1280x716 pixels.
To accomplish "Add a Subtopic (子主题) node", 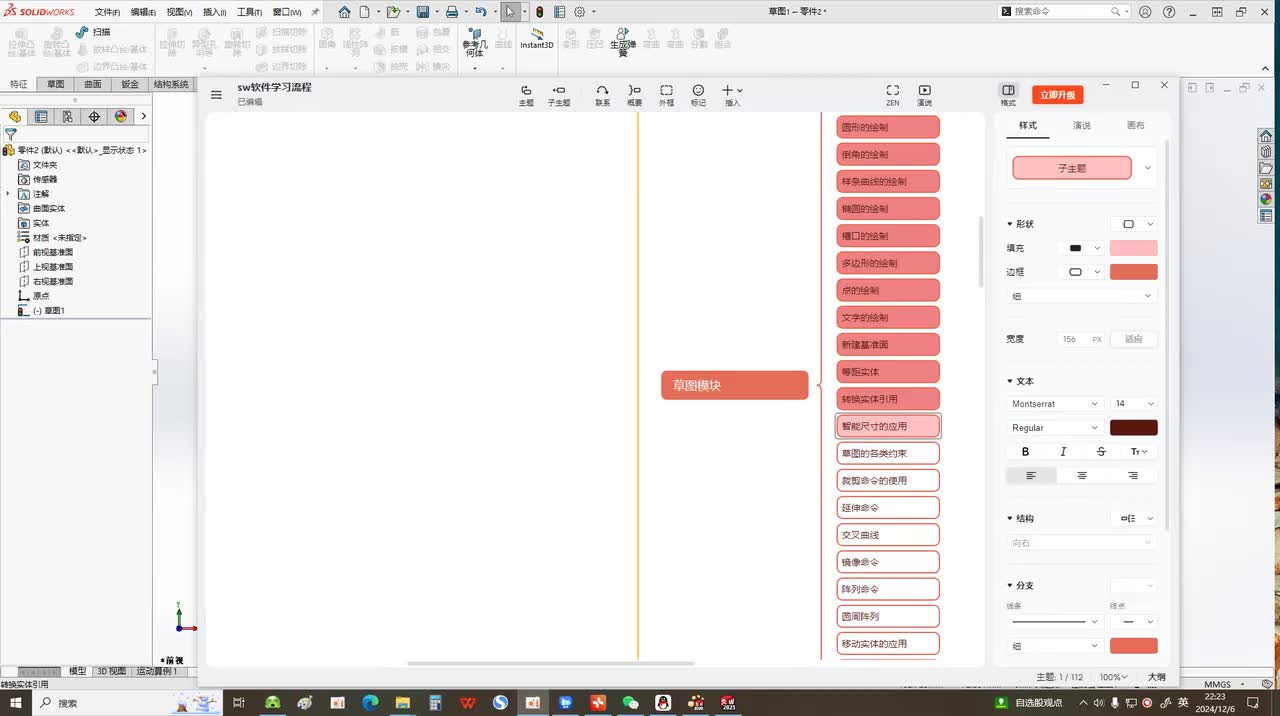I will pos(559,95).
